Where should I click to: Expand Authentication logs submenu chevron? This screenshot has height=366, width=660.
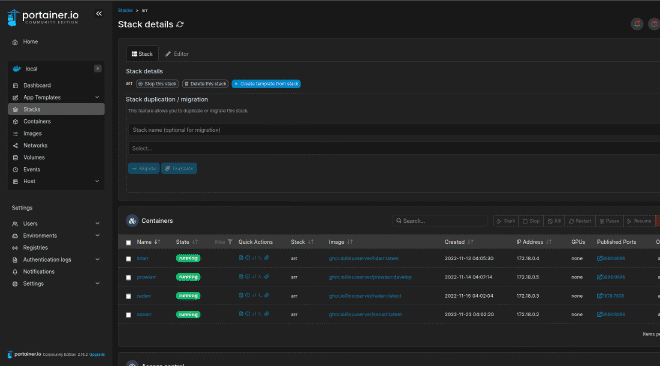(97, 260)
